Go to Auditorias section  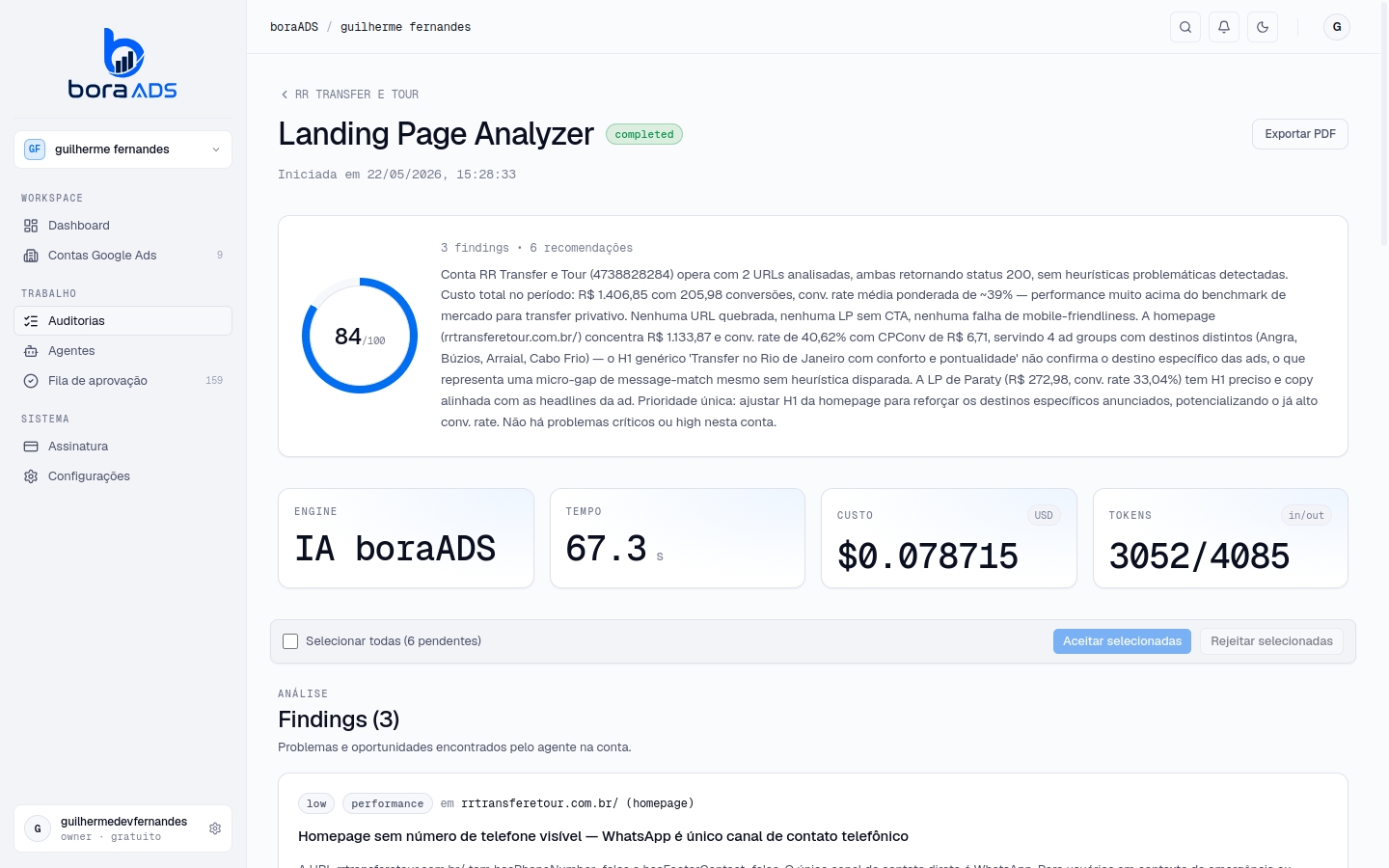click(x=123, y=321)
